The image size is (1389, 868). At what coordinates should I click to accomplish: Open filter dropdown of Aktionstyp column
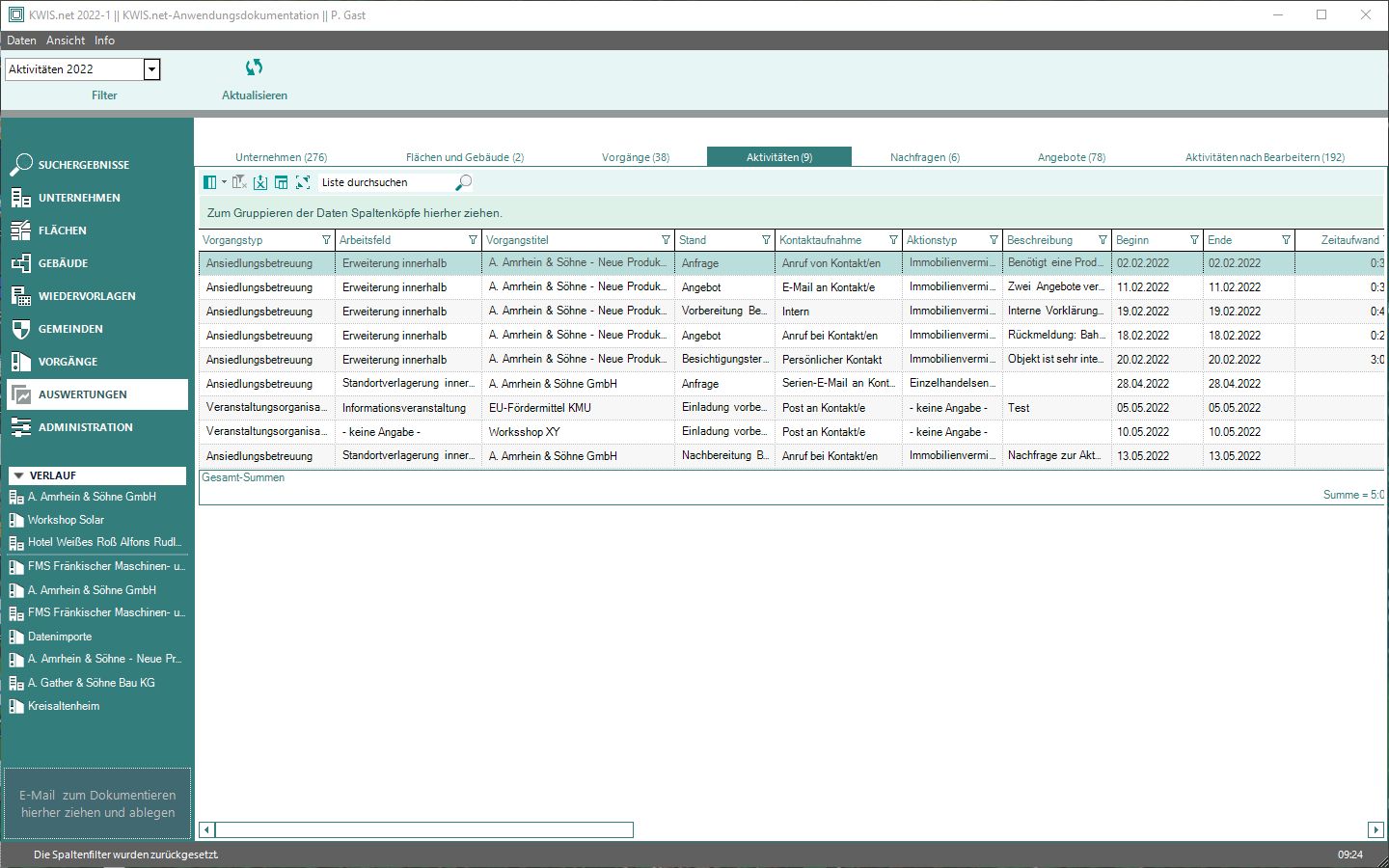click(x=994, y=240)
